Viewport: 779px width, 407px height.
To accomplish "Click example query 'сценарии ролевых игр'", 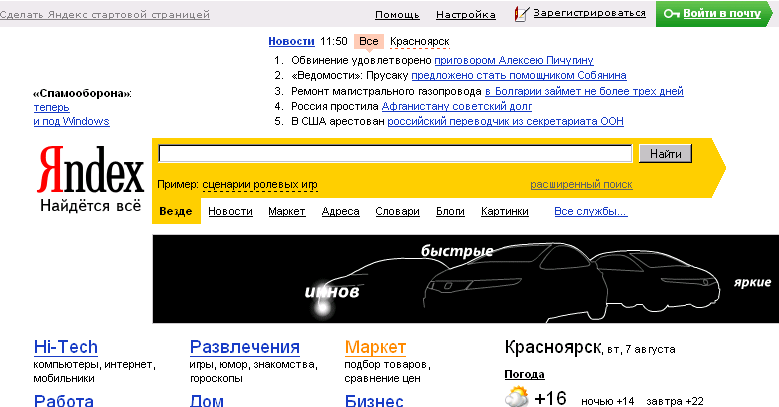I will pyautogui.click(x=260, y=184).
